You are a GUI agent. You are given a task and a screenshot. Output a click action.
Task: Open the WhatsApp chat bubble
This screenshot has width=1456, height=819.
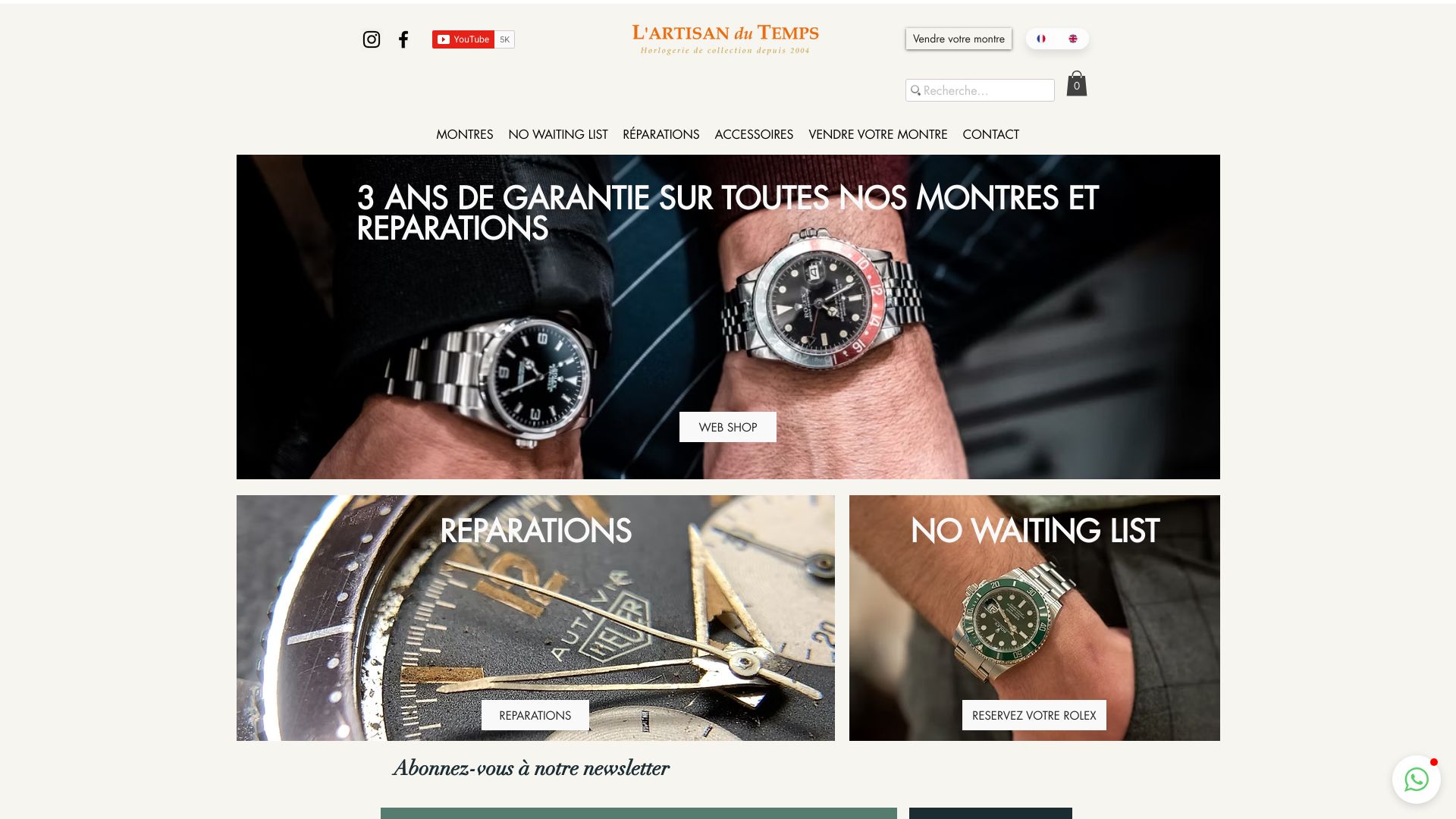tap(1416, 780)
